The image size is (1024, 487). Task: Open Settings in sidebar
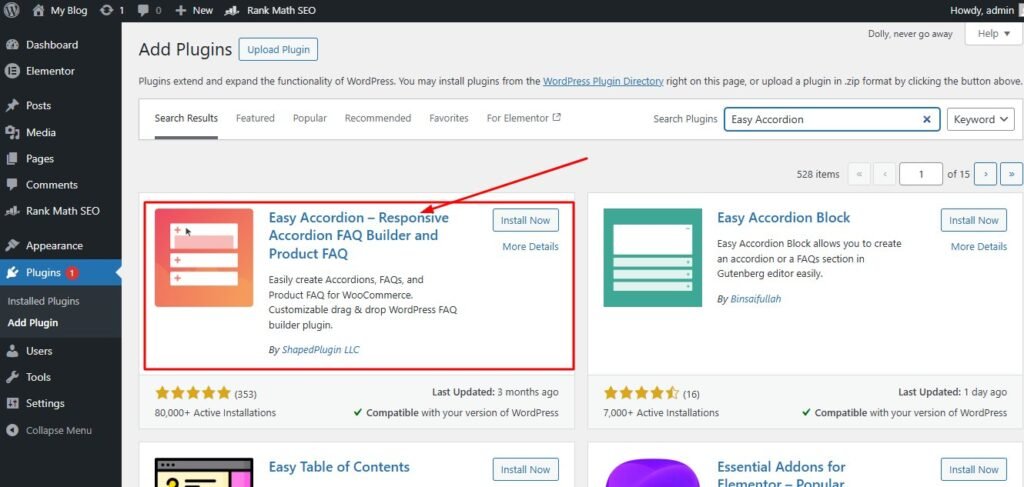tap(45, 403)
